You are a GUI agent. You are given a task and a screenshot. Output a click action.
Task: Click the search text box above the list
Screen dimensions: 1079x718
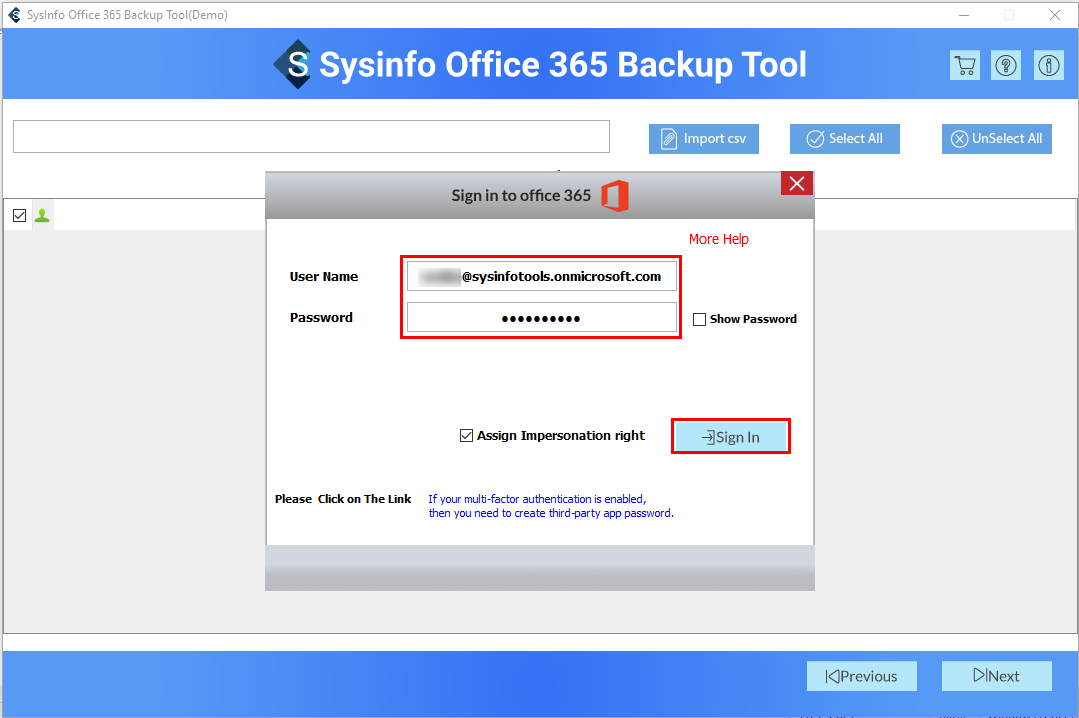click(x=311, y=136)
